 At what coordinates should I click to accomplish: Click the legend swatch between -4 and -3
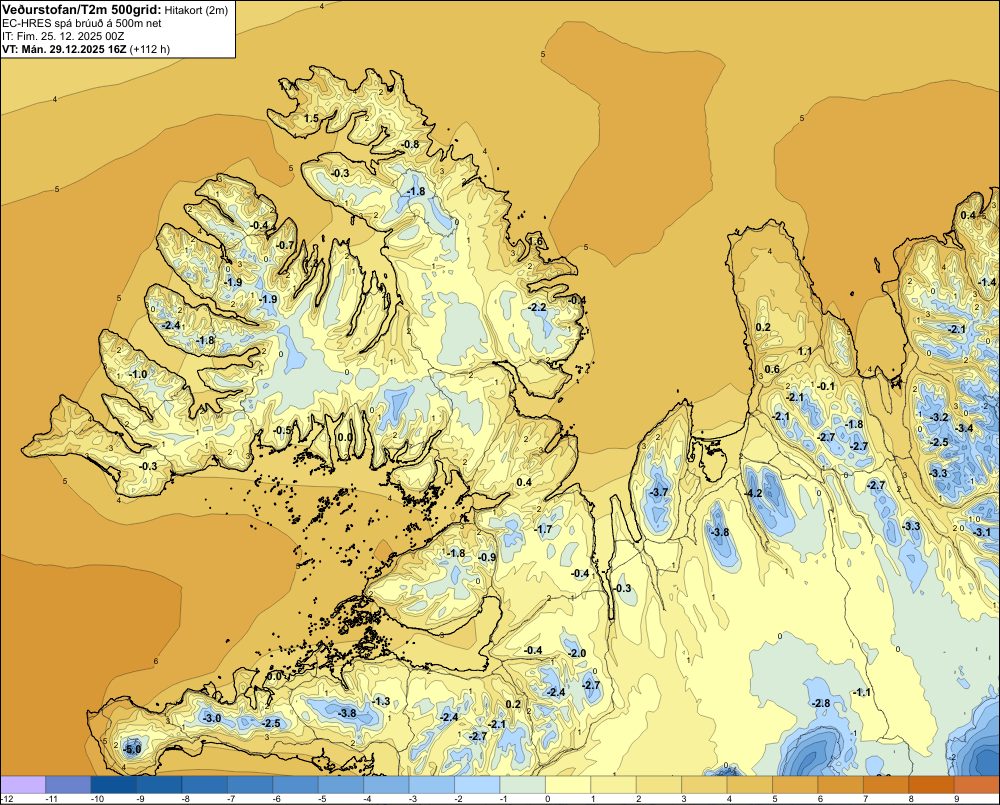click(x=386, y=785)
